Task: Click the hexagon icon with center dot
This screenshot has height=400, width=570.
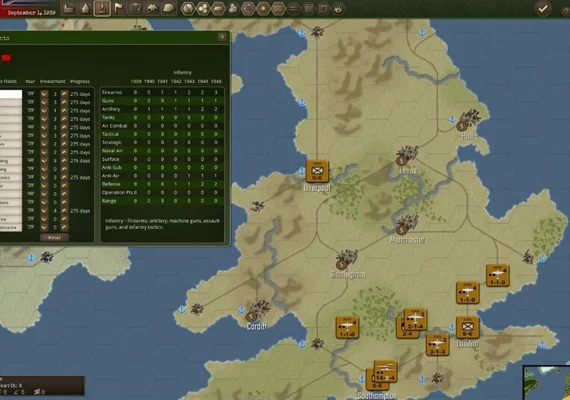Action: [x=263, y=8]
